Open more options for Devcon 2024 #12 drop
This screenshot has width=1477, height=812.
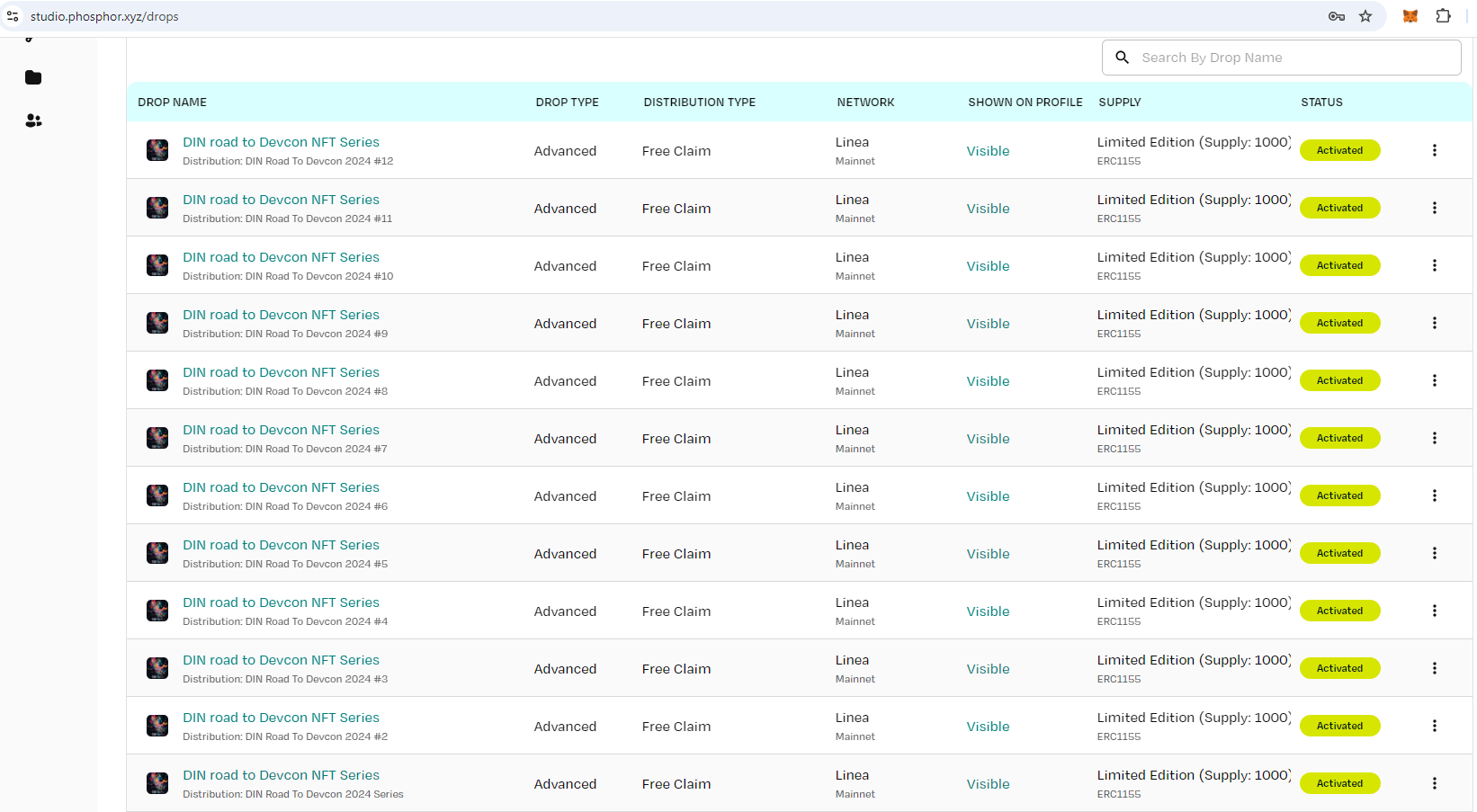(1435, 150)
